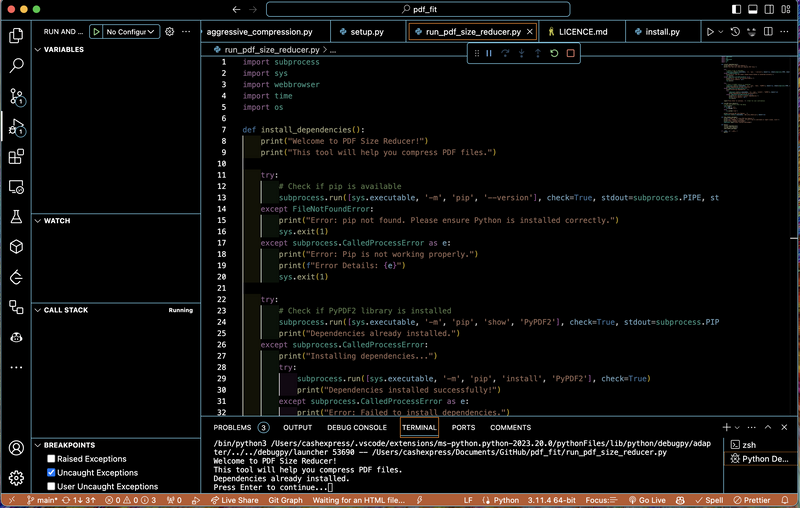Screen dimensions: 800x508
Task: Open the Remote Explorer icon
Action: (x=16, y=187)
